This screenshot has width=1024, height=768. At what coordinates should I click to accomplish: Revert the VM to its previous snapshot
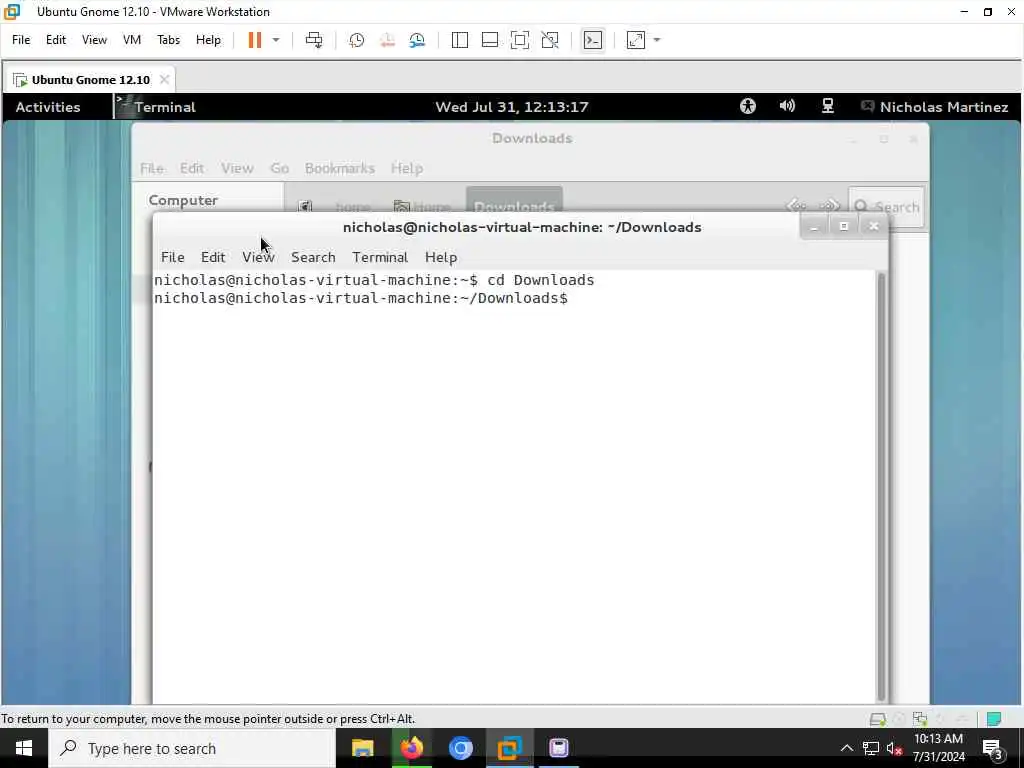387,40
